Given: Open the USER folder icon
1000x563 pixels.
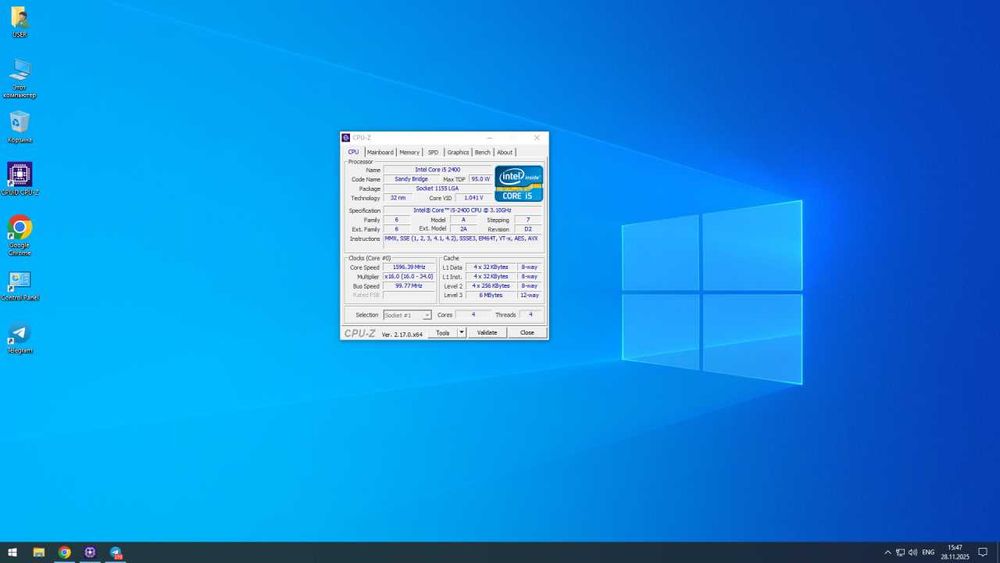Looking at the screenshot, I should pos(20,18).
